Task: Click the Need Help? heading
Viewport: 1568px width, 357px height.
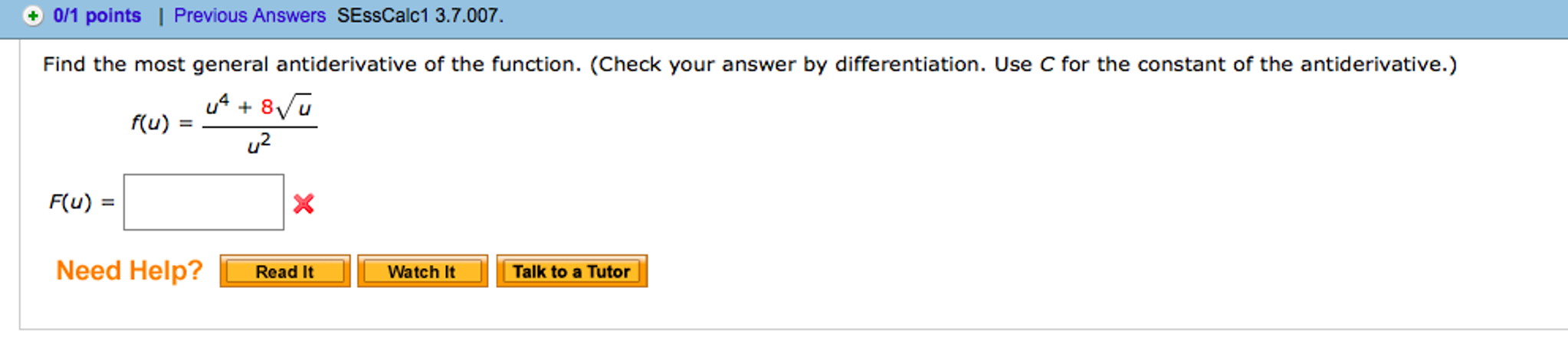Action: 129,270
